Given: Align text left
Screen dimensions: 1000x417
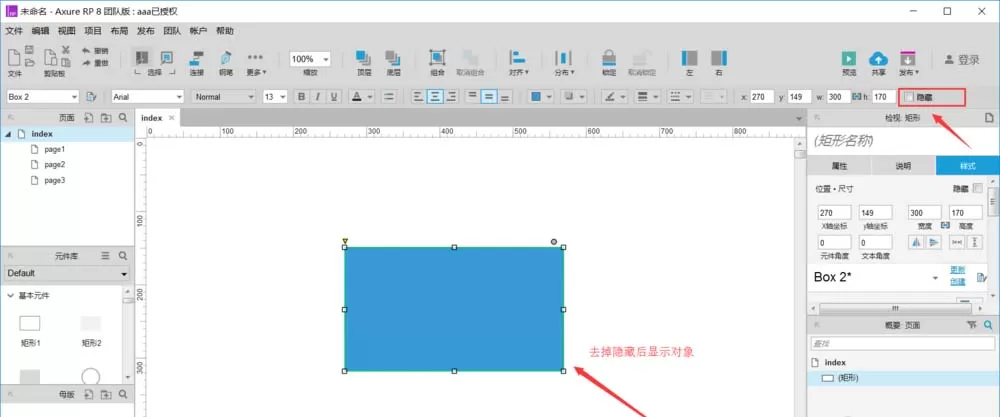Looking at the screenshot, I should (x=418, y=97).
